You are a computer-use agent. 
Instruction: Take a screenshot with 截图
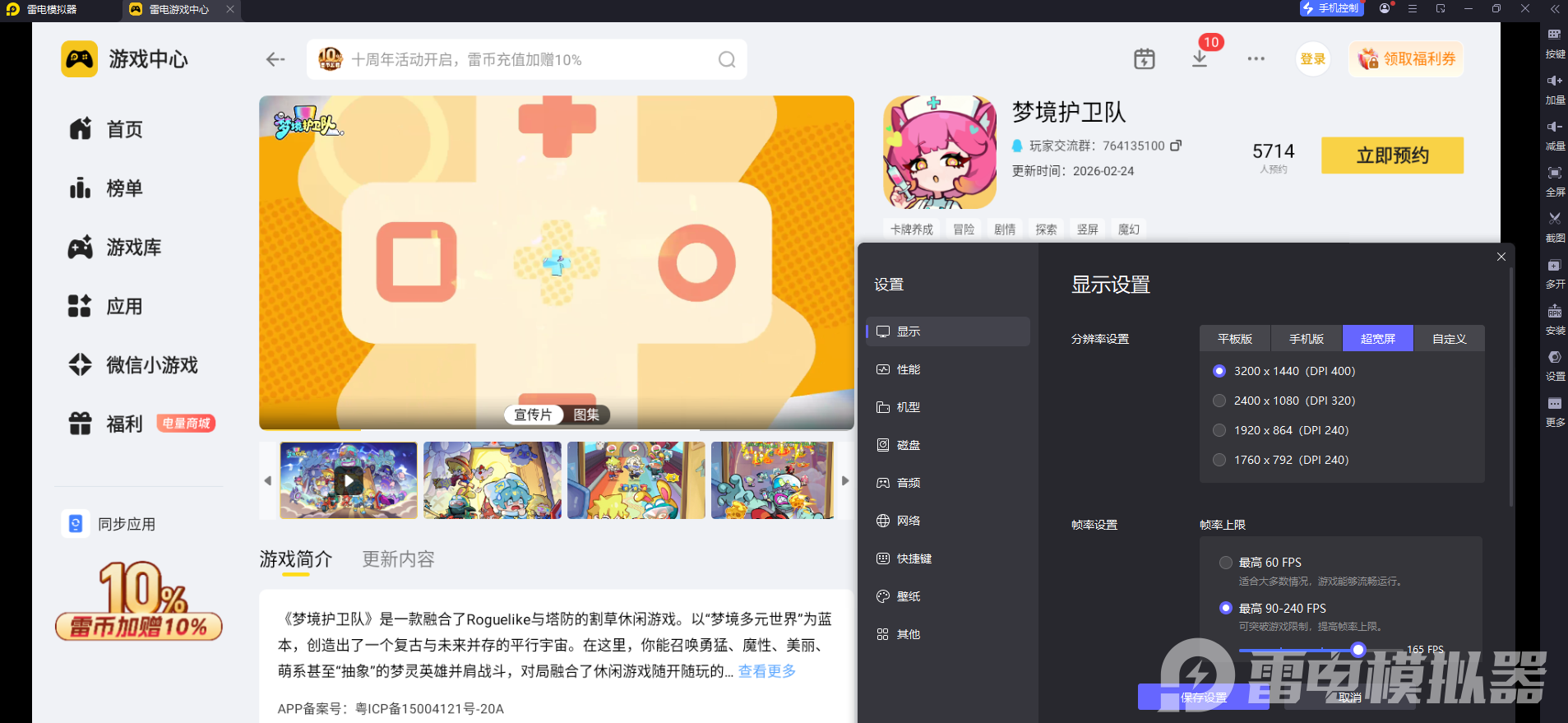(1555, 228)
